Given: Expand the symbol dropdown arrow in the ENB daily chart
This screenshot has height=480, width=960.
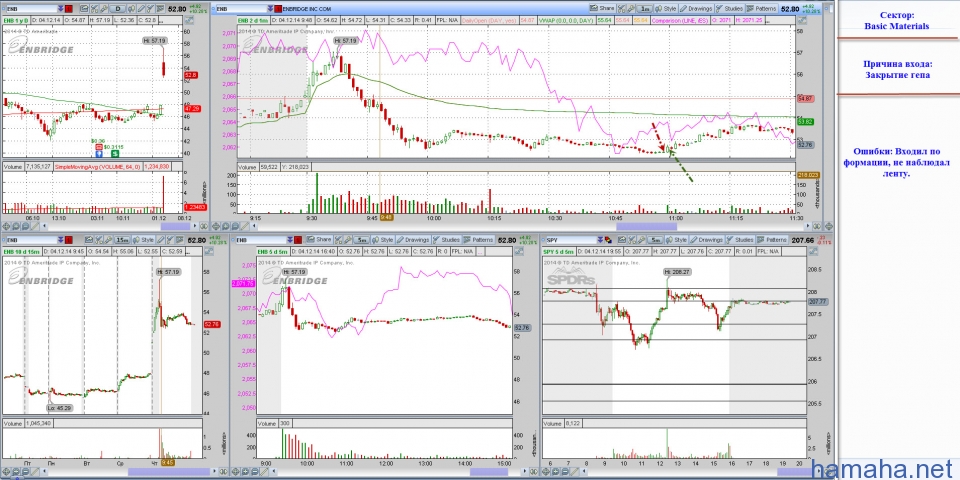Looking at the screenshot, I should 61,9.
